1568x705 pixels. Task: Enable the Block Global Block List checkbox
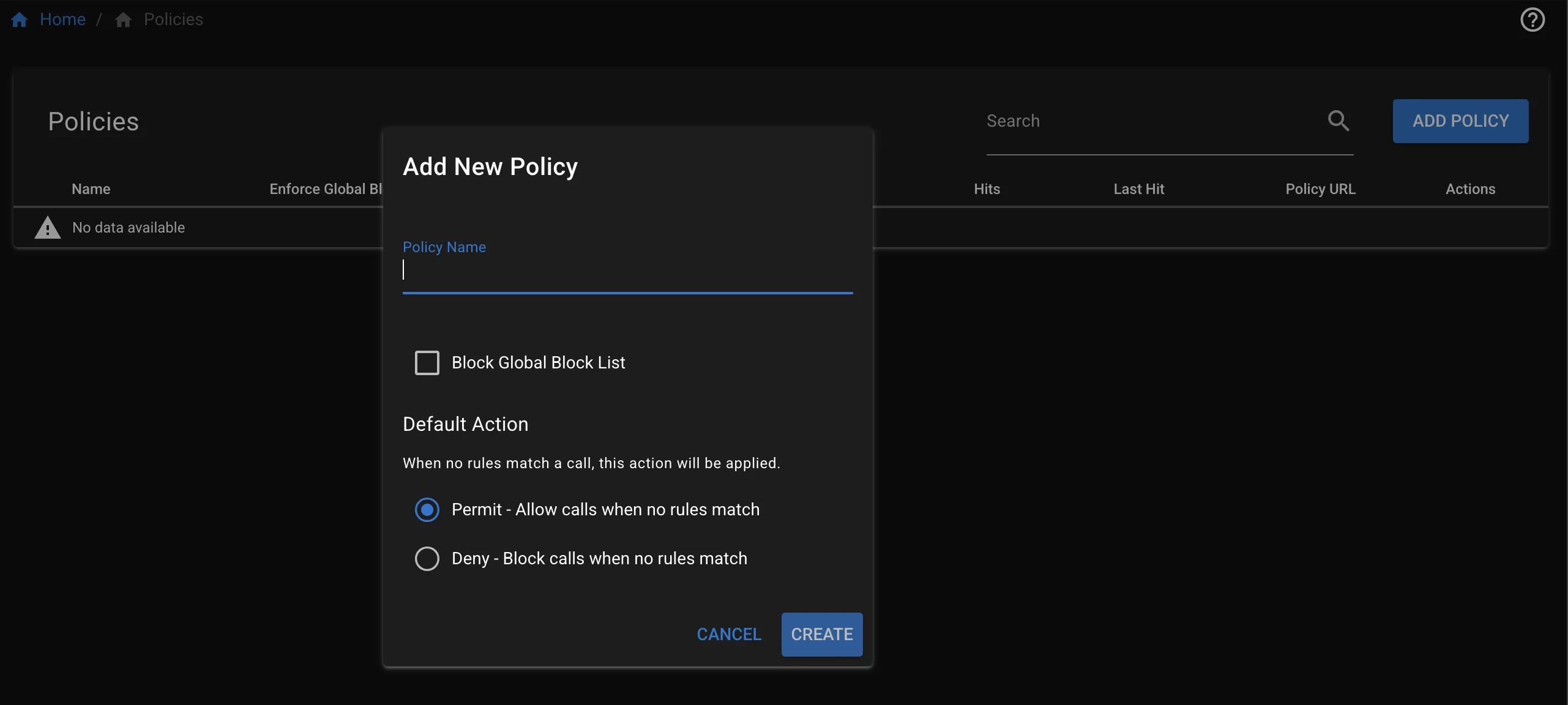(x=427, y=362)
